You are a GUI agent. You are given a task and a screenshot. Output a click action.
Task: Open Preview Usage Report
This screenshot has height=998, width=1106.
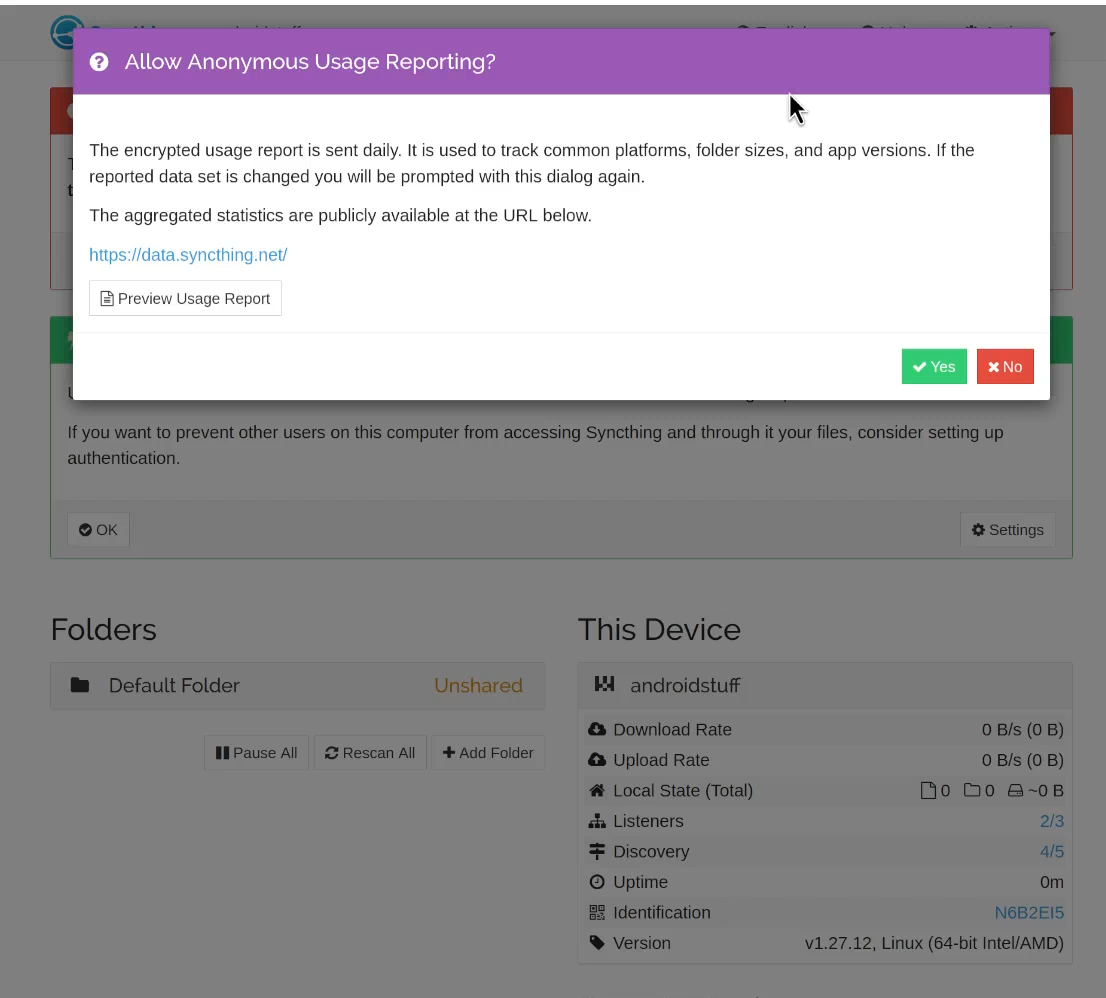[186, 298]
